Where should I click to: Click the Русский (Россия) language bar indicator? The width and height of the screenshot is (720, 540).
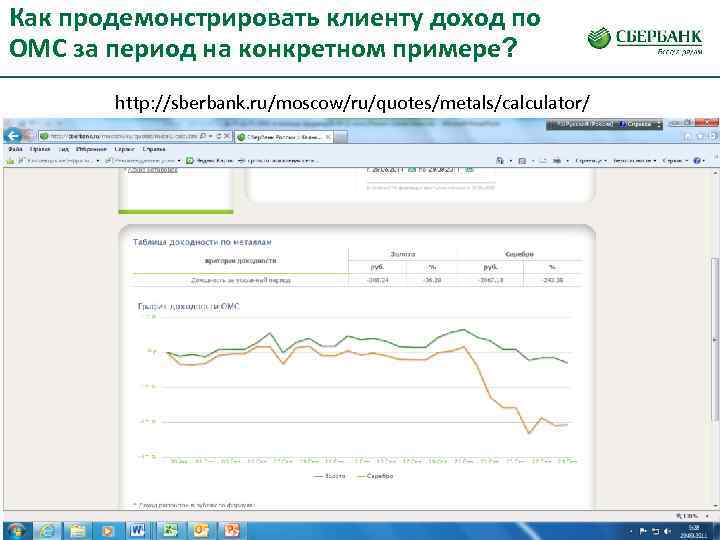(x=582, y=124)
